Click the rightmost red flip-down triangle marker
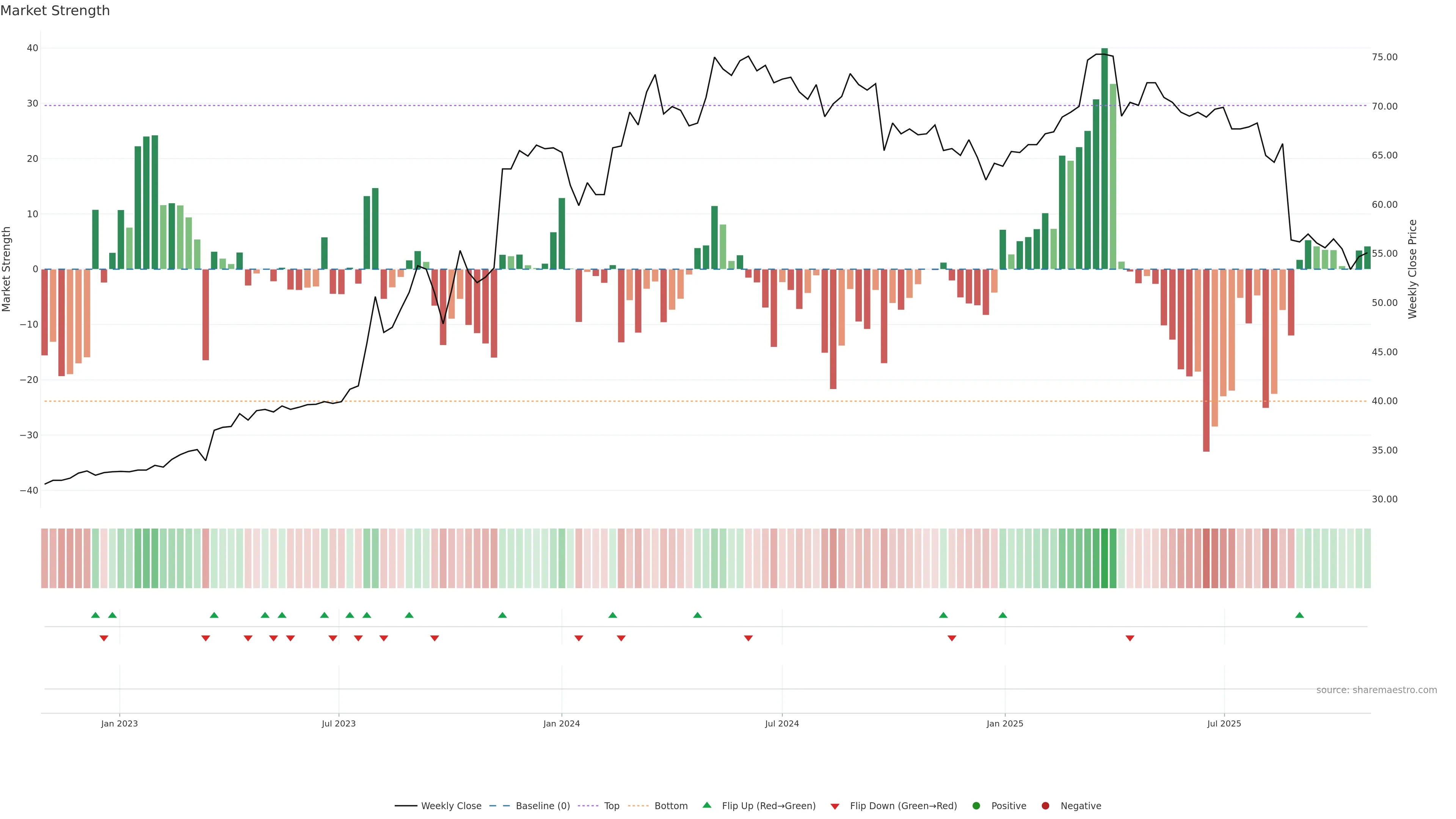 [x=1130, y=638]
